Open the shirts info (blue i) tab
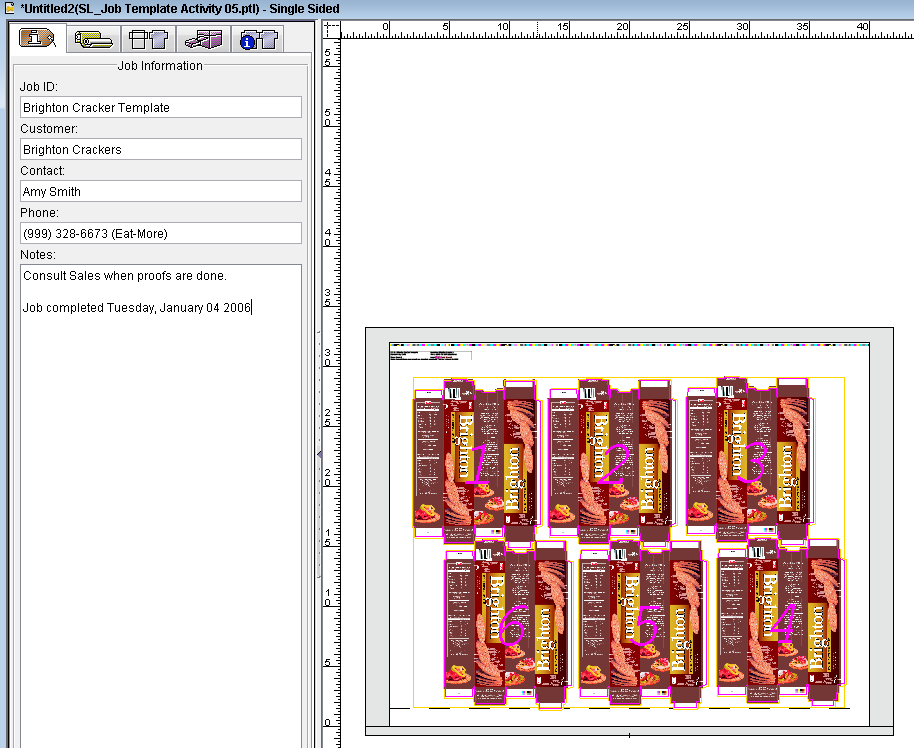 (x=258, y=40)
